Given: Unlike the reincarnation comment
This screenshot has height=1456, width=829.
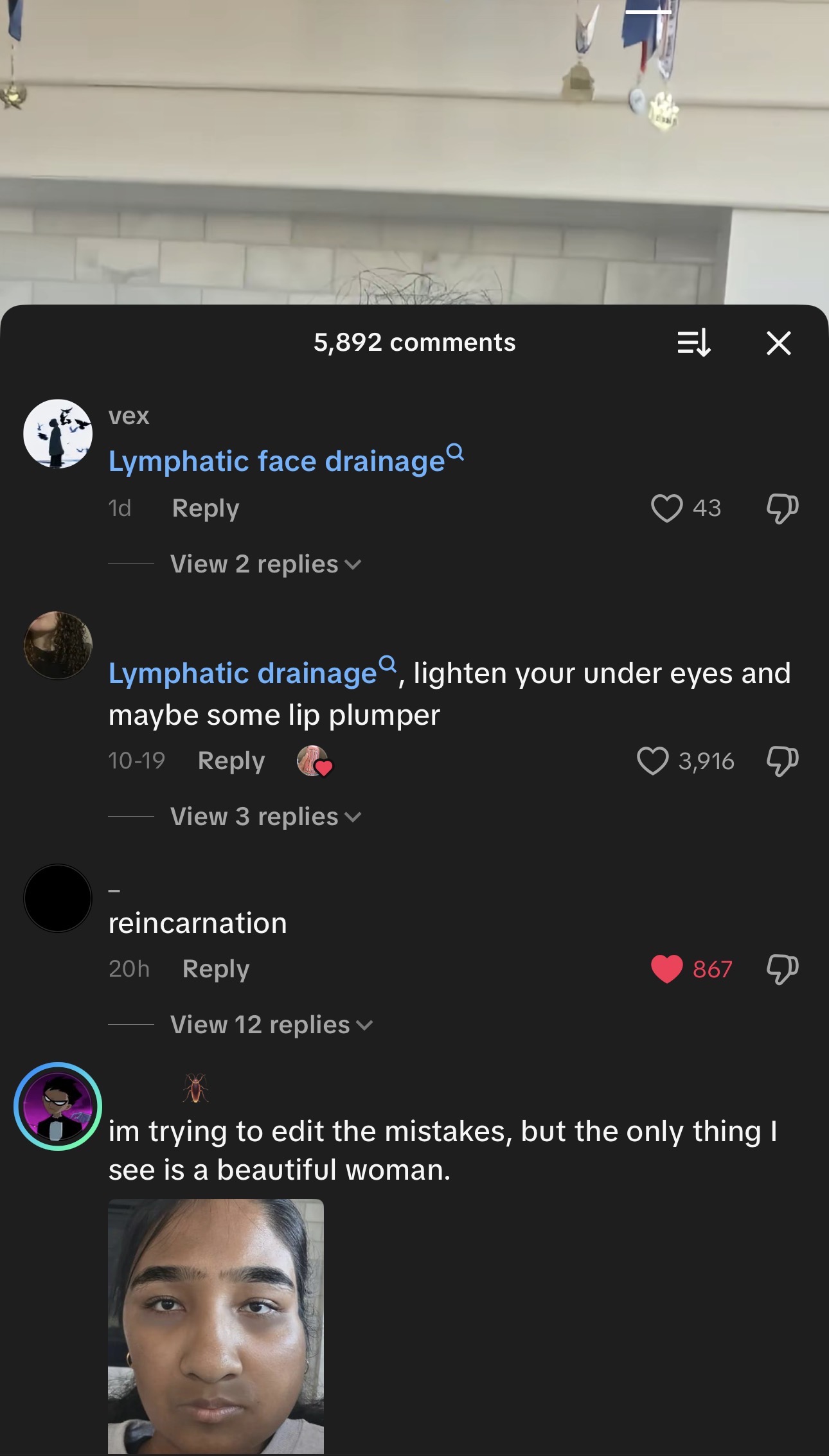Looking at the screenshot, I should pos(666,969).
